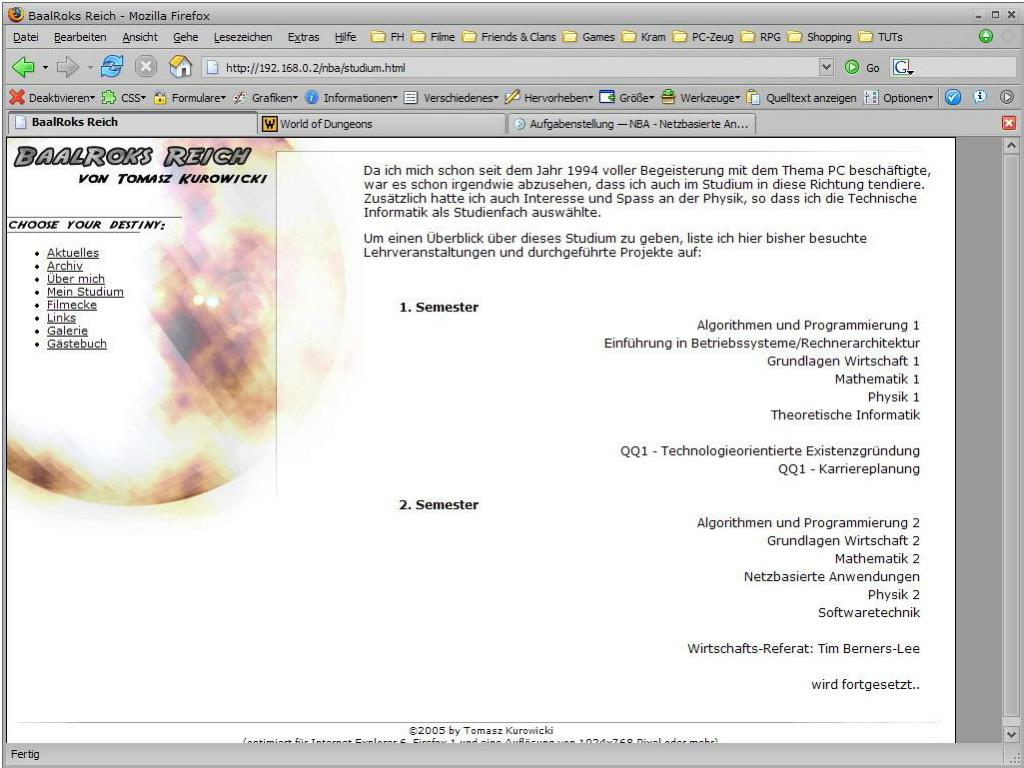
Task: Reload the current page
Action: (112, 67)
